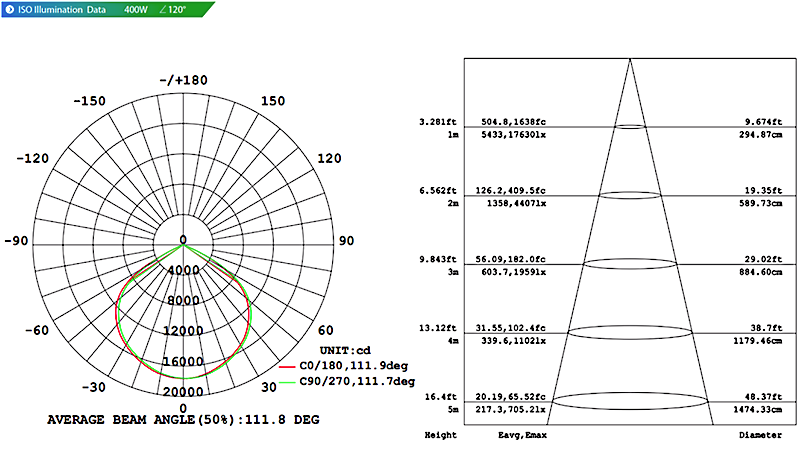Click the '-/+180' polar angle label
The image size is (800, 449).
pos(183,80)
